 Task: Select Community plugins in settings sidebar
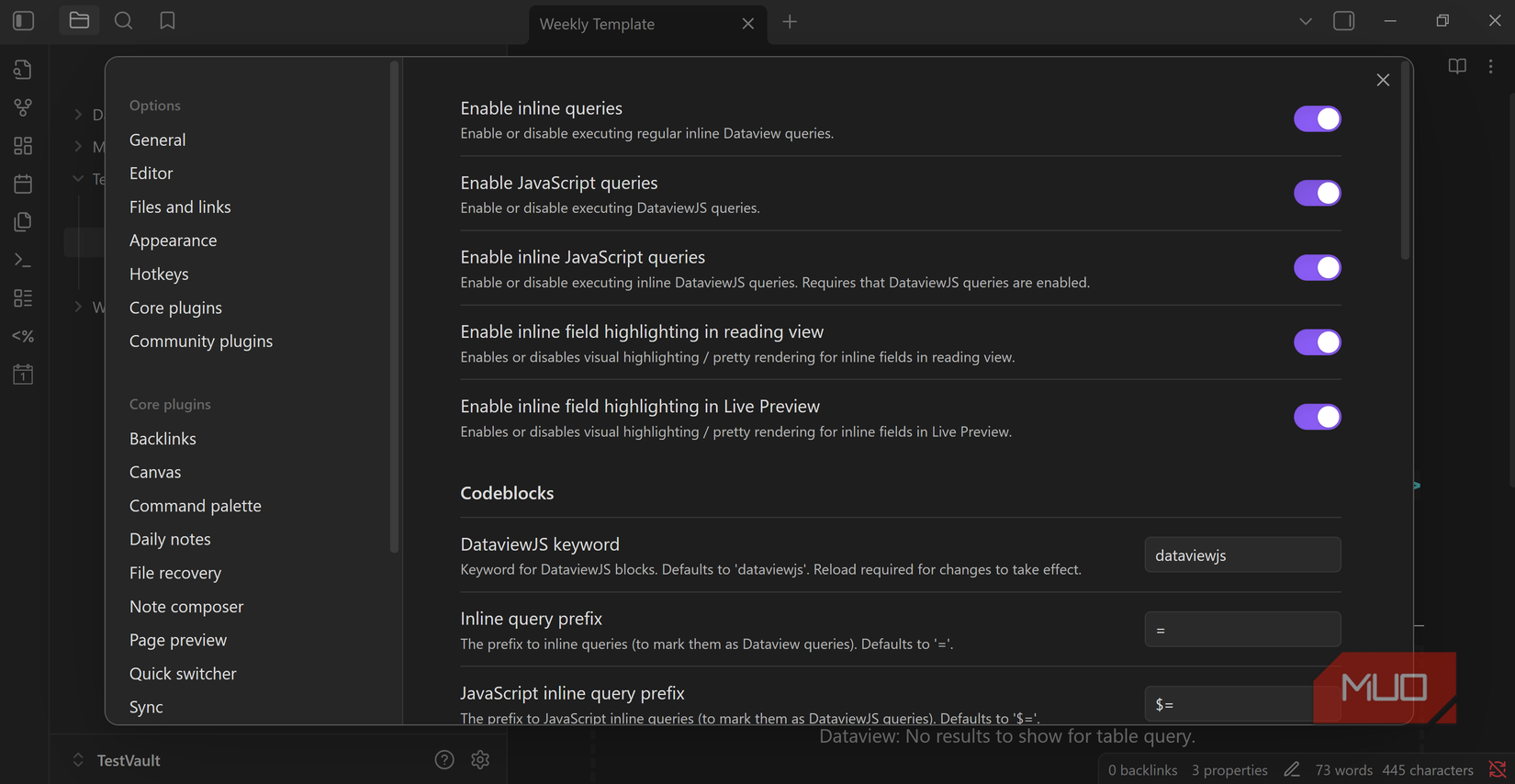pos(200,342)
